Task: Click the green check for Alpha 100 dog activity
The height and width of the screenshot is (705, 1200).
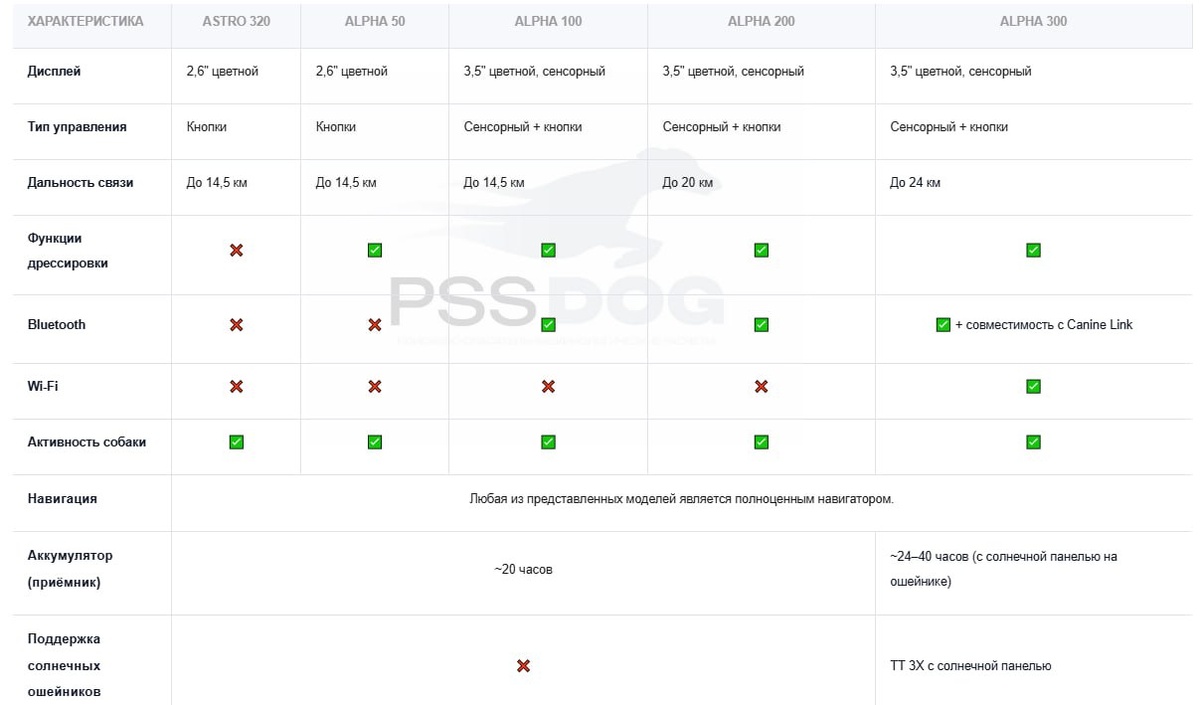Action: click(548, 442)
